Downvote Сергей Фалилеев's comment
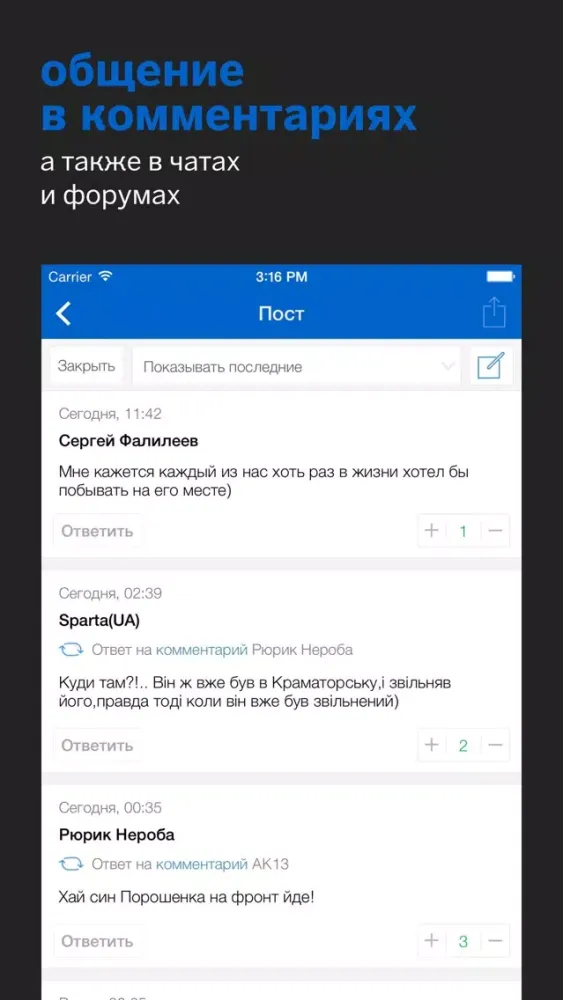The height and width of the screenshot is (1000, 563). coord(495,531)
